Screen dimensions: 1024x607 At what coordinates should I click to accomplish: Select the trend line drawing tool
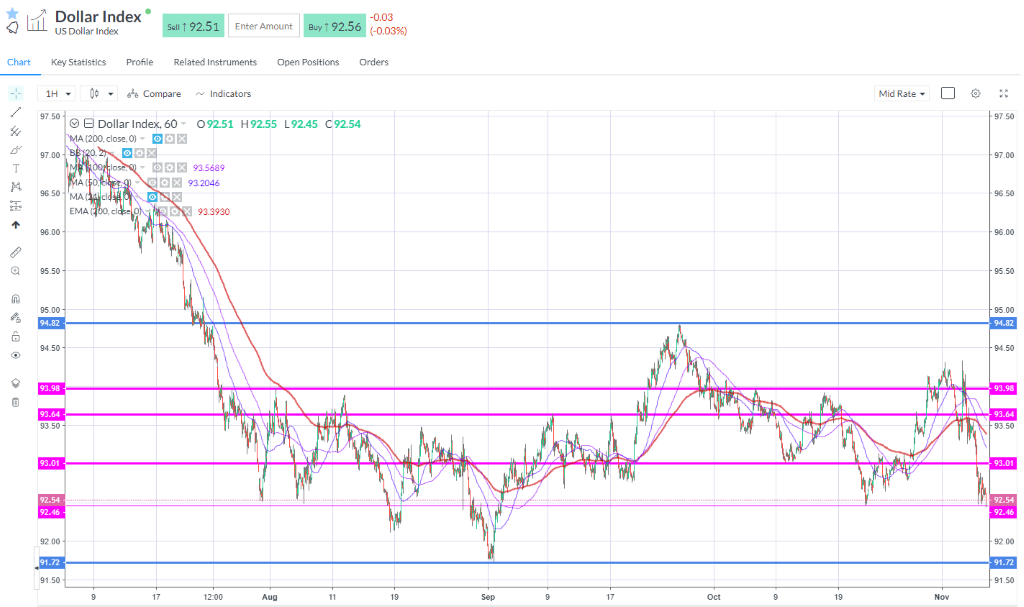tap(16, 112)
